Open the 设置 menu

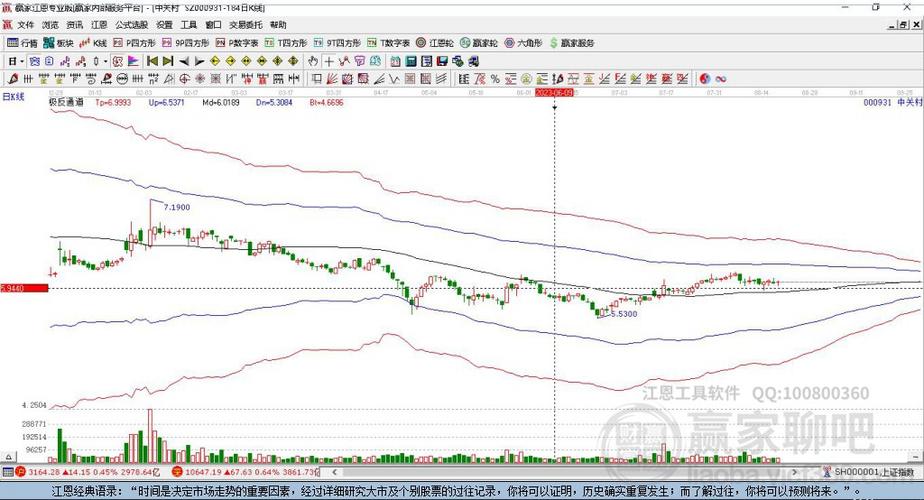point(164,25)
